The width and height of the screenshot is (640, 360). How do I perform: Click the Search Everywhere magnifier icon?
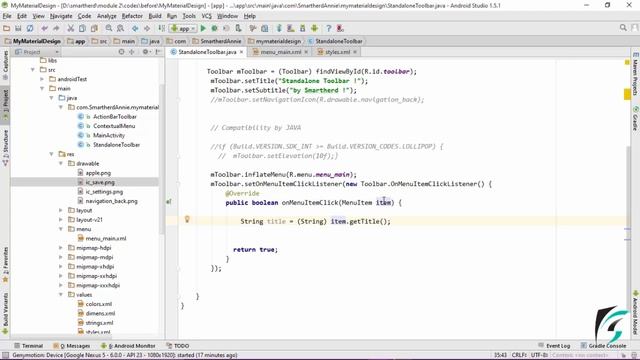[623, 28]
